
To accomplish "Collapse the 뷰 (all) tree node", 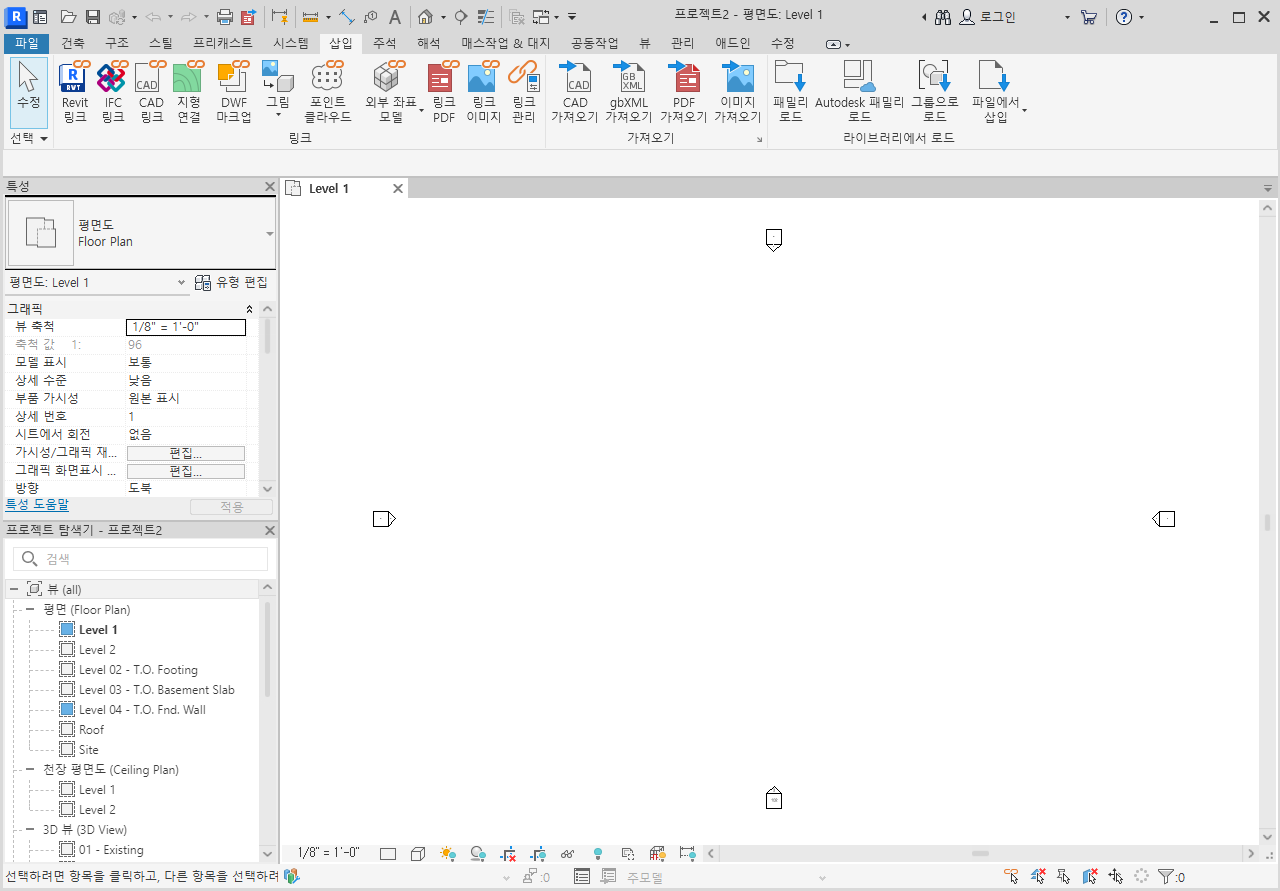I will point(14,590).
